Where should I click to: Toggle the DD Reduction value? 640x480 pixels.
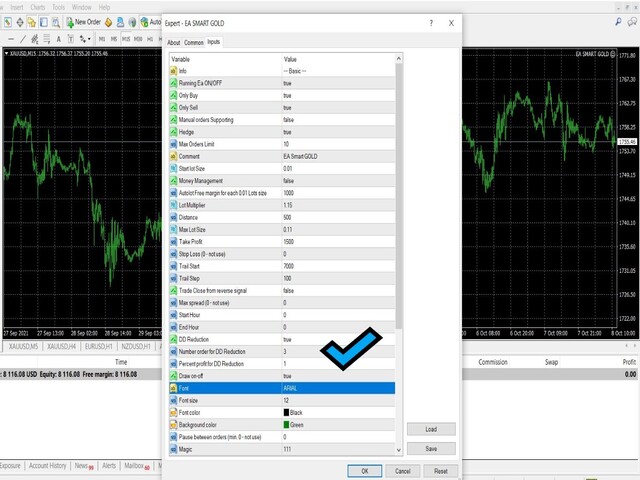click(x=338, y=340)
